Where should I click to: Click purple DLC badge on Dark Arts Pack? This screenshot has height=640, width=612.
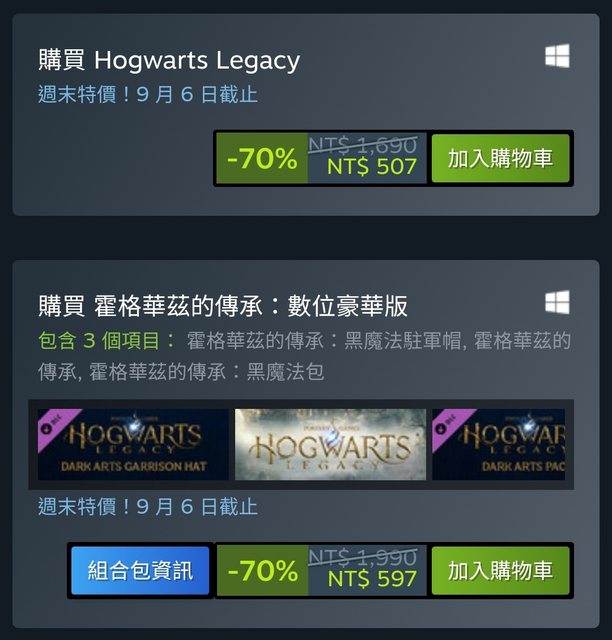447,423
